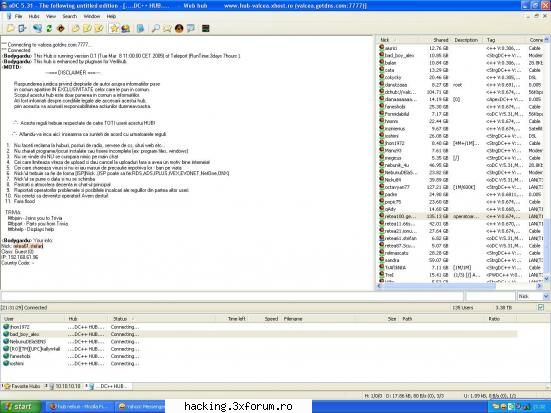This screenshot has width=551, height=413.
Task: Click user icon beside fanesbobi in transfers
Action: coord(6,356)
